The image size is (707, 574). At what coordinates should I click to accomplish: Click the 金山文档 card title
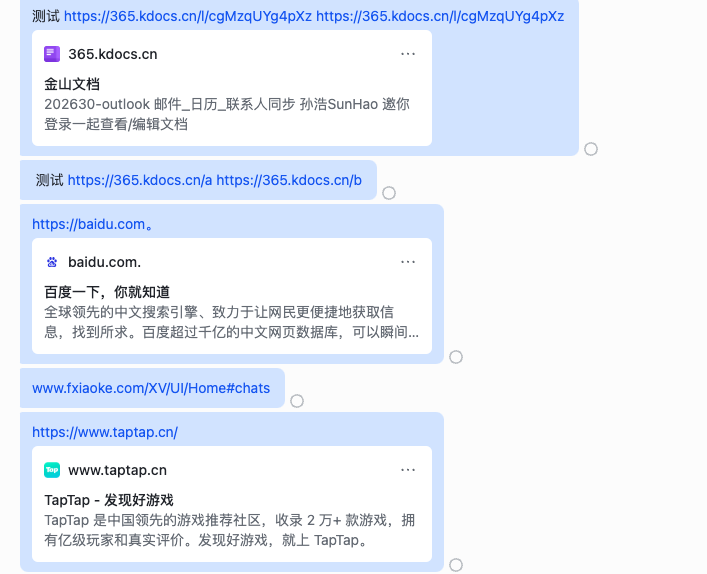point(72,84)
